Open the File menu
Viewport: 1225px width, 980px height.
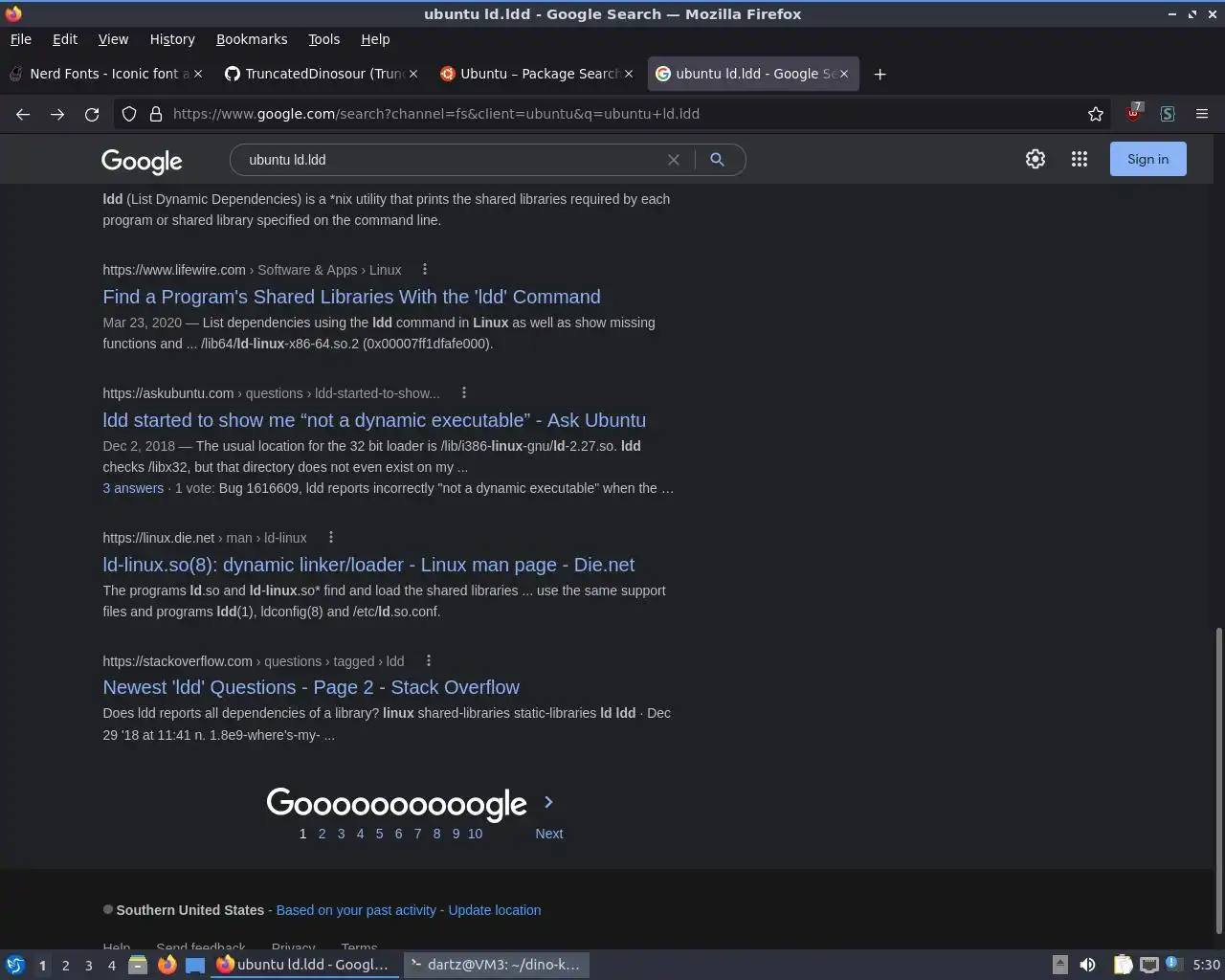click(x=20, y=39)
